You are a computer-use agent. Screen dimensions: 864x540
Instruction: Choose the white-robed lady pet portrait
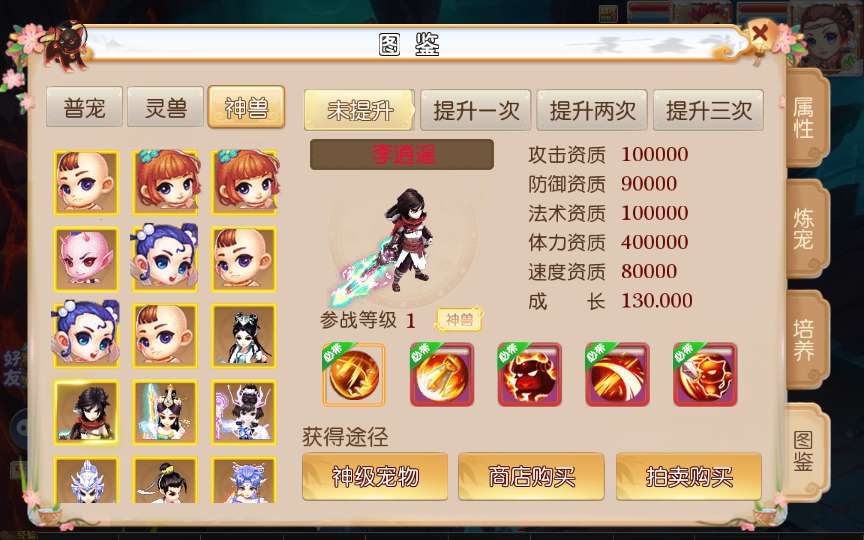tap(244, 336)
